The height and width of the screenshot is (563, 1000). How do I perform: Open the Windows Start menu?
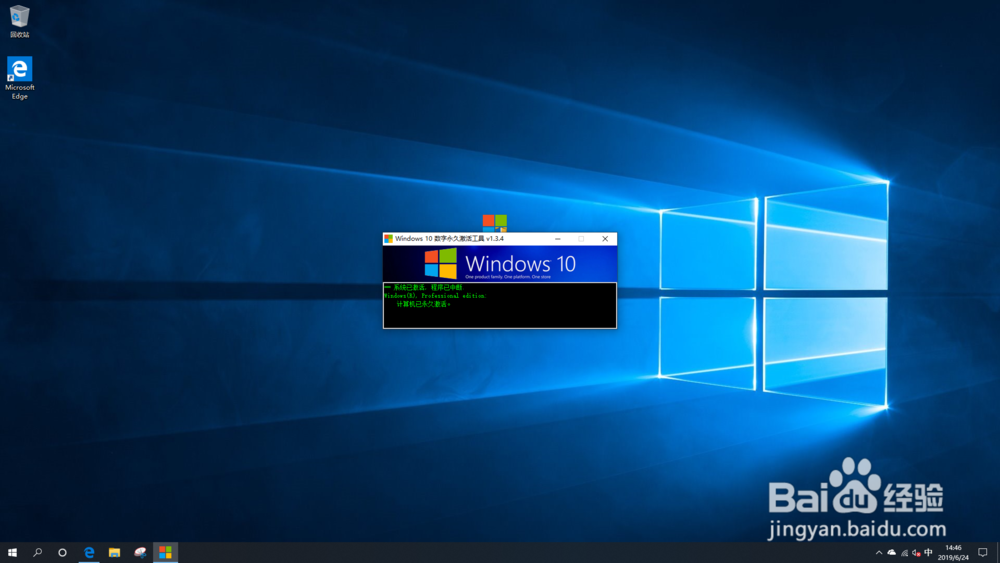12,552
